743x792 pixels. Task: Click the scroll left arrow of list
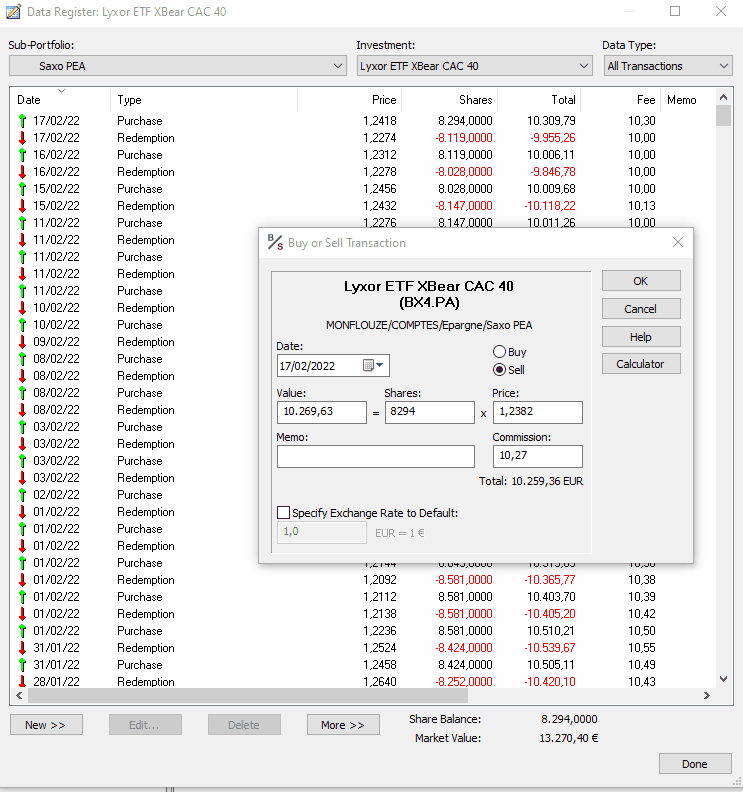tap(19, 696)
